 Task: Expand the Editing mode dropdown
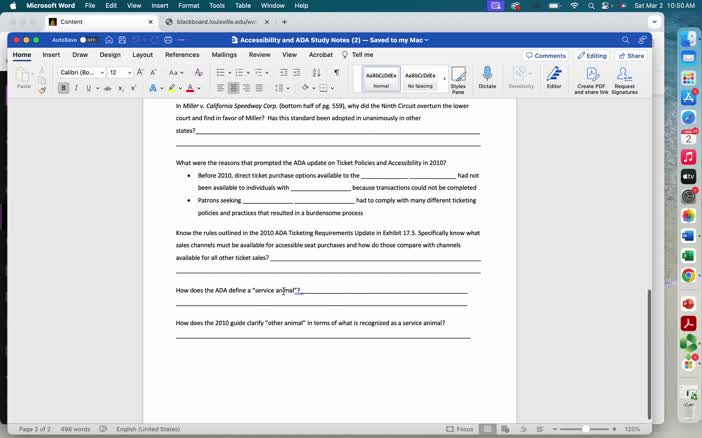[x=592, y=55]
